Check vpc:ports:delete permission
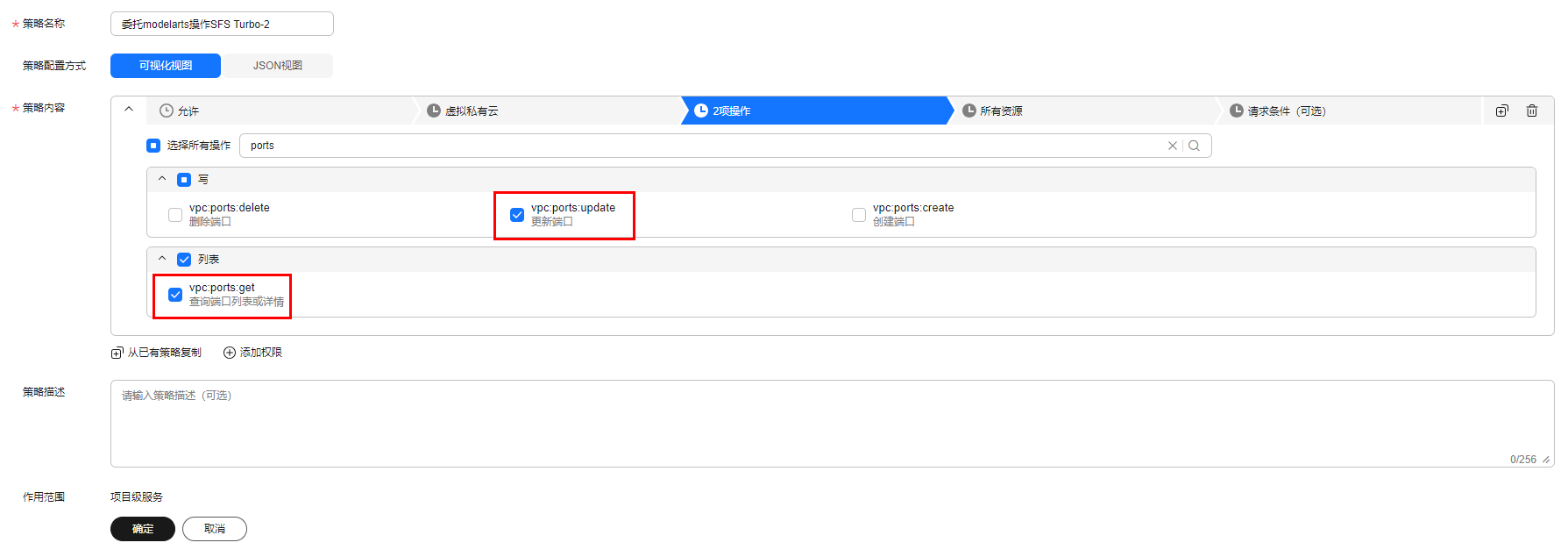Image resolution: width=1568 pixels, height=557 pixels. (175, 215)
